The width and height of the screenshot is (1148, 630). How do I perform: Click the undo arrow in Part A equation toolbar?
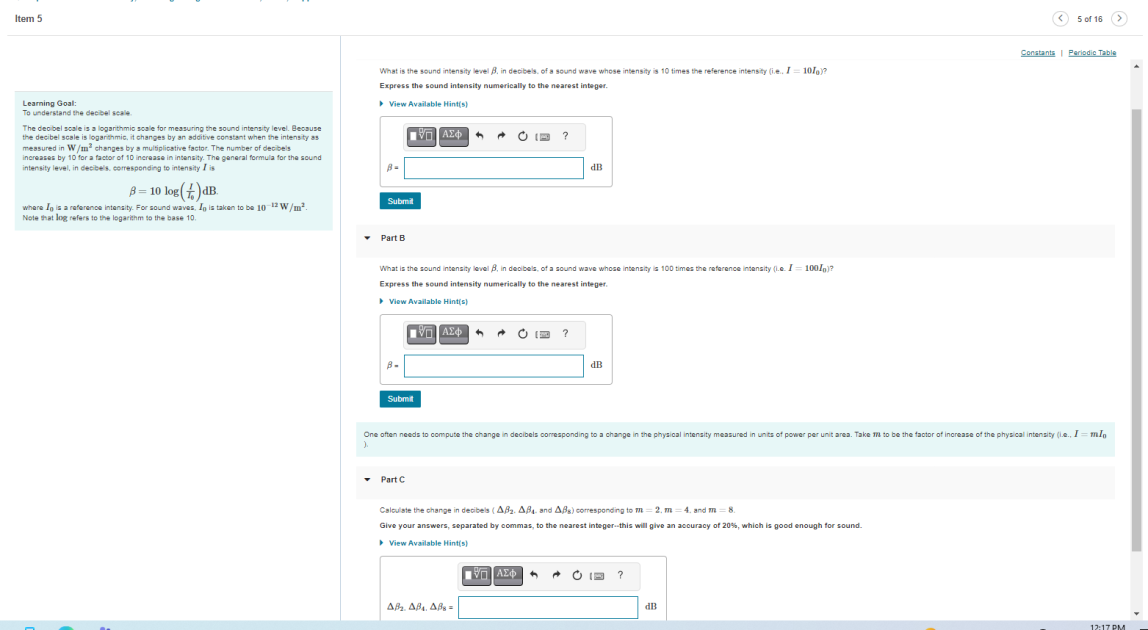[479, 135]
